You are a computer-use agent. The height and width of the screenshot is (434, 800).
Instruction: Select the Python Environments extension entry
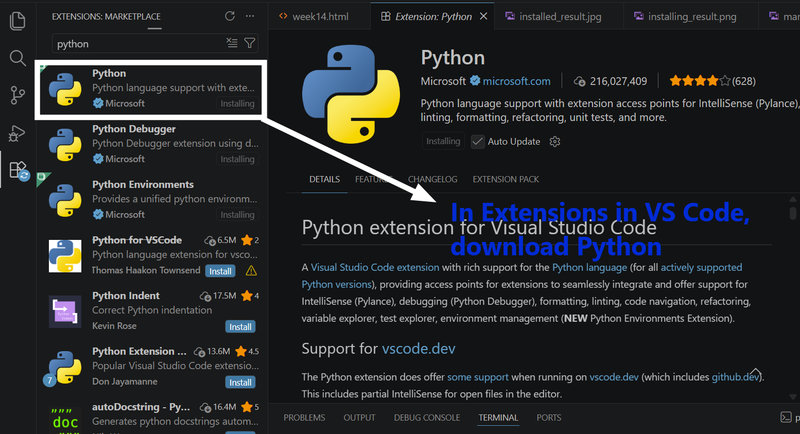tap(153, 199)
